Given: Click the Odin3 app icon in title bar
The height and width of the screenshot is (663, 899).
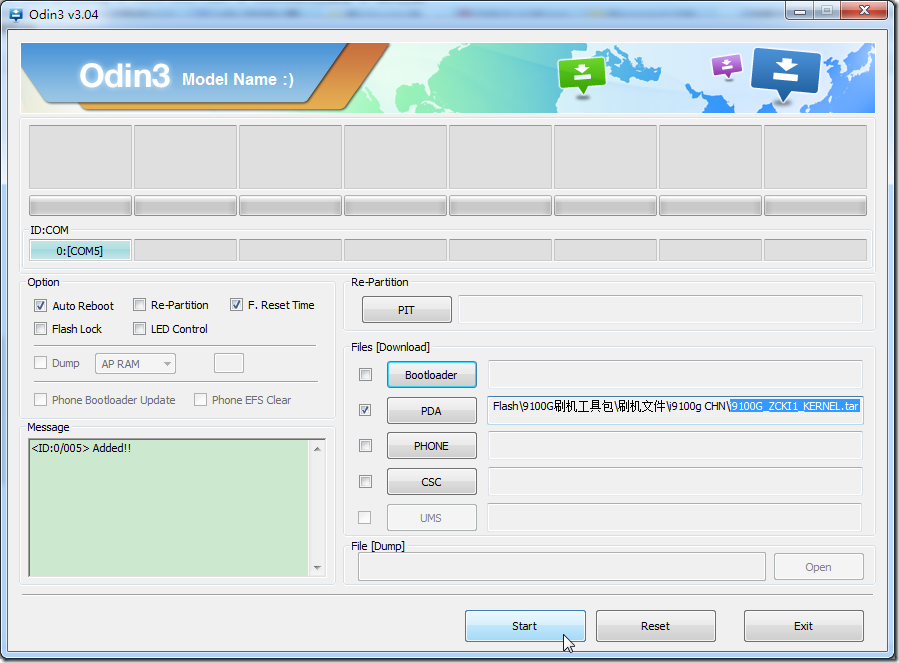Looking at the screenshot, I should (x=16, y=14).
